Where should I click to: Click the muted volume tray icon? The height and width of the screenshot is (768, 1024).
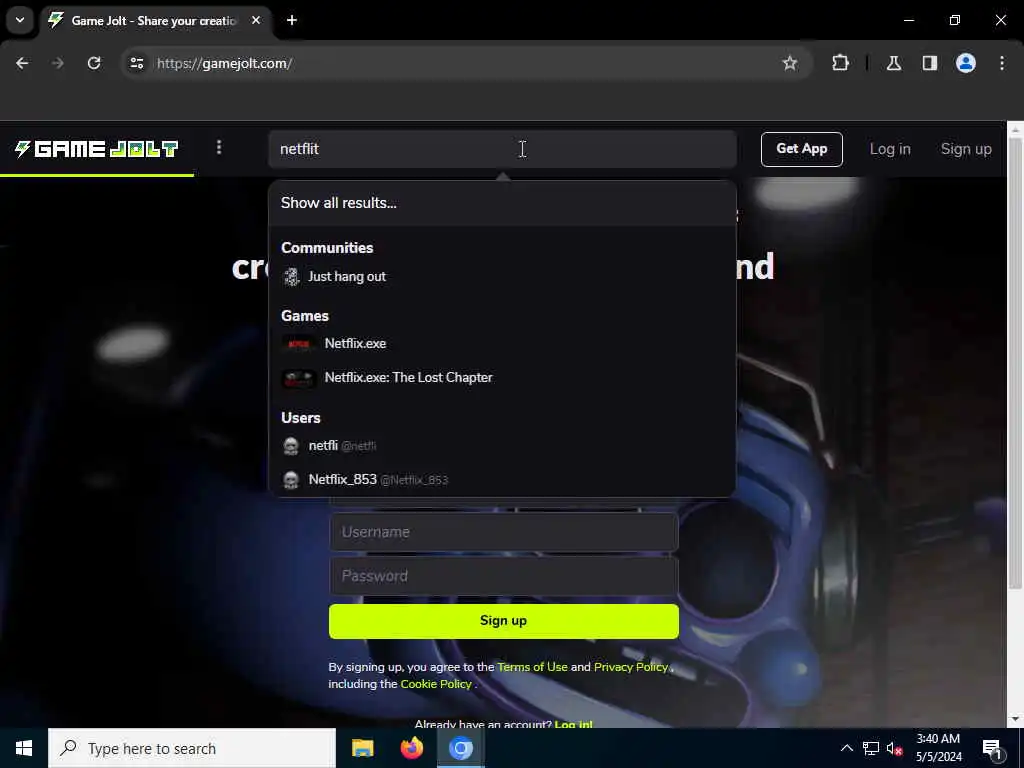point(895,748)
